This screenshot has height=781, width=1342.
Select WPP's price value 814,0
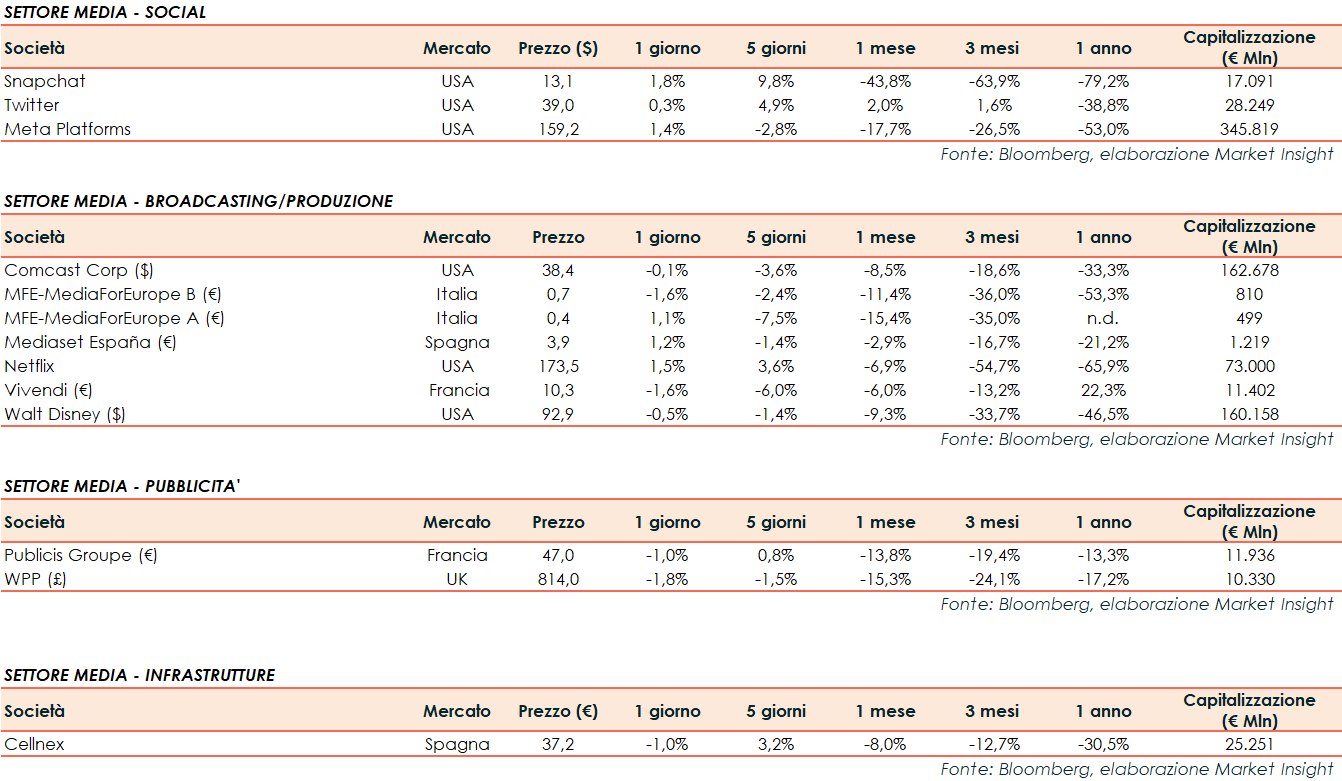pos(558,579)
